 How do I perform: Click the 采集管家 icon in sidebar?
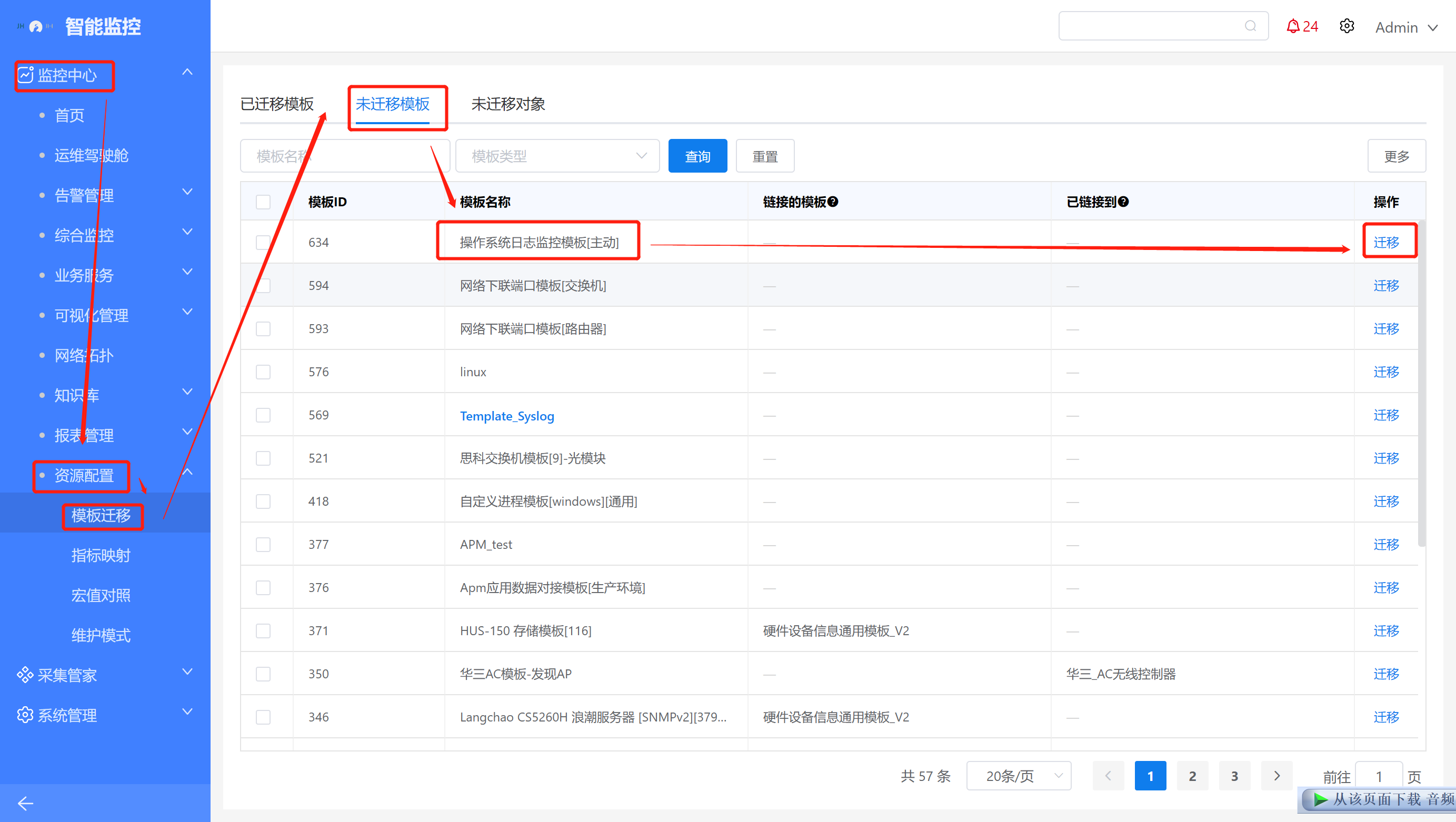tap(25, 675)
